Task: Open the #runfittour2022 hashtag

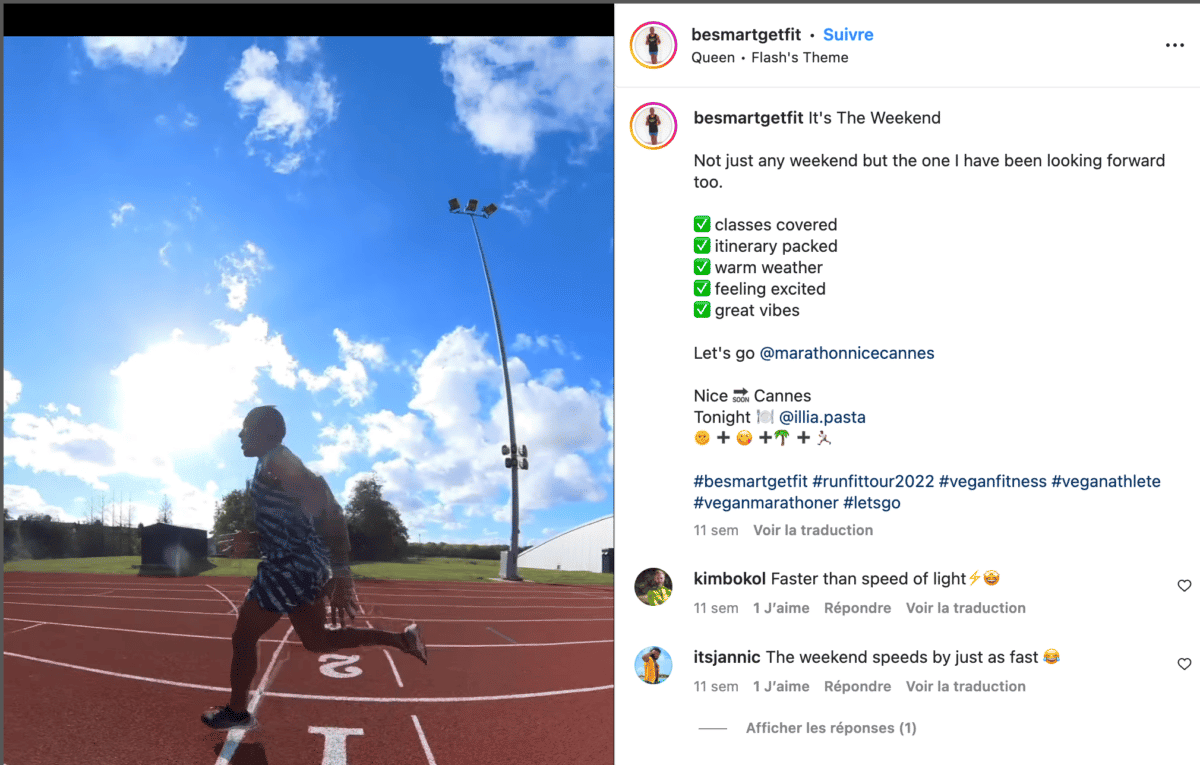Action: [x=873, y=481]
